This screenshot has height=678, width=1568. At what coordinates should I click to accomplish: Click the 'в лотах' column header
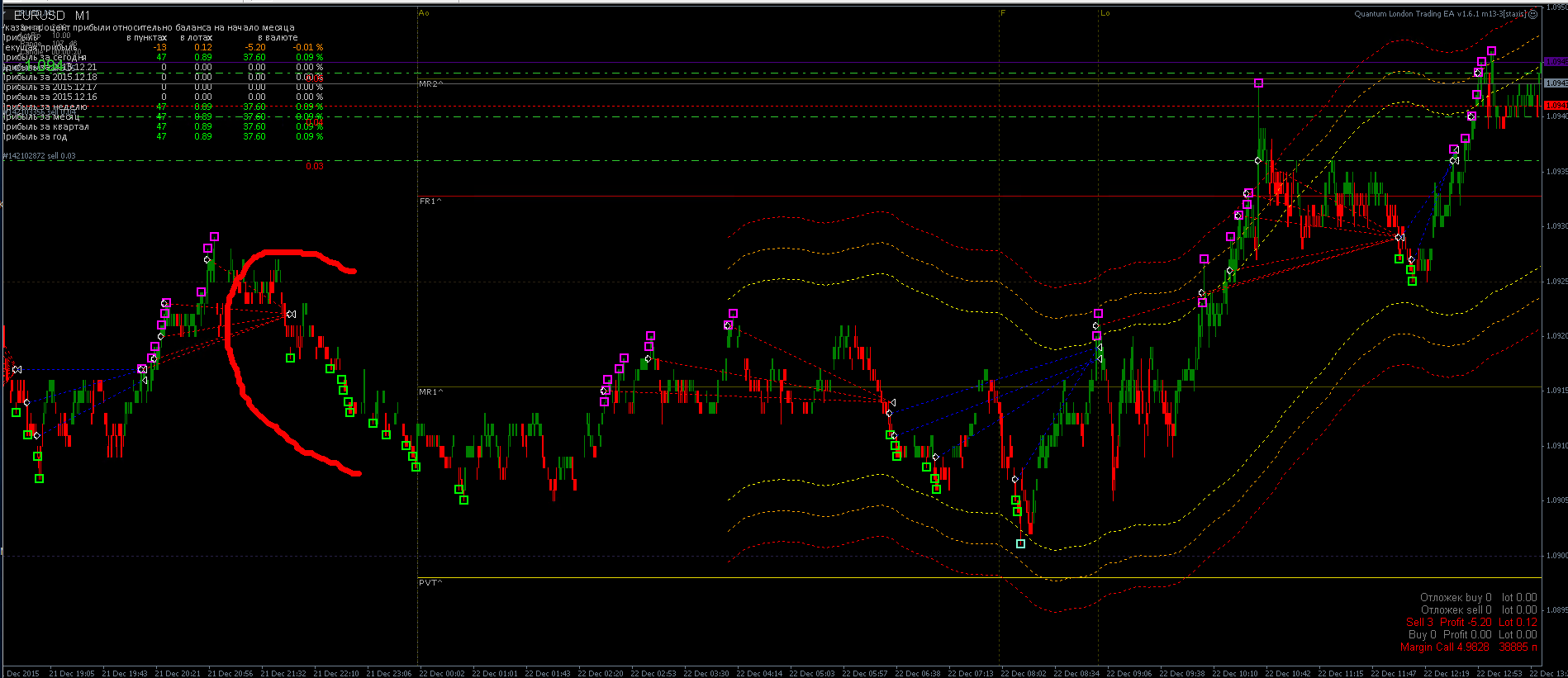pos(197,37)
